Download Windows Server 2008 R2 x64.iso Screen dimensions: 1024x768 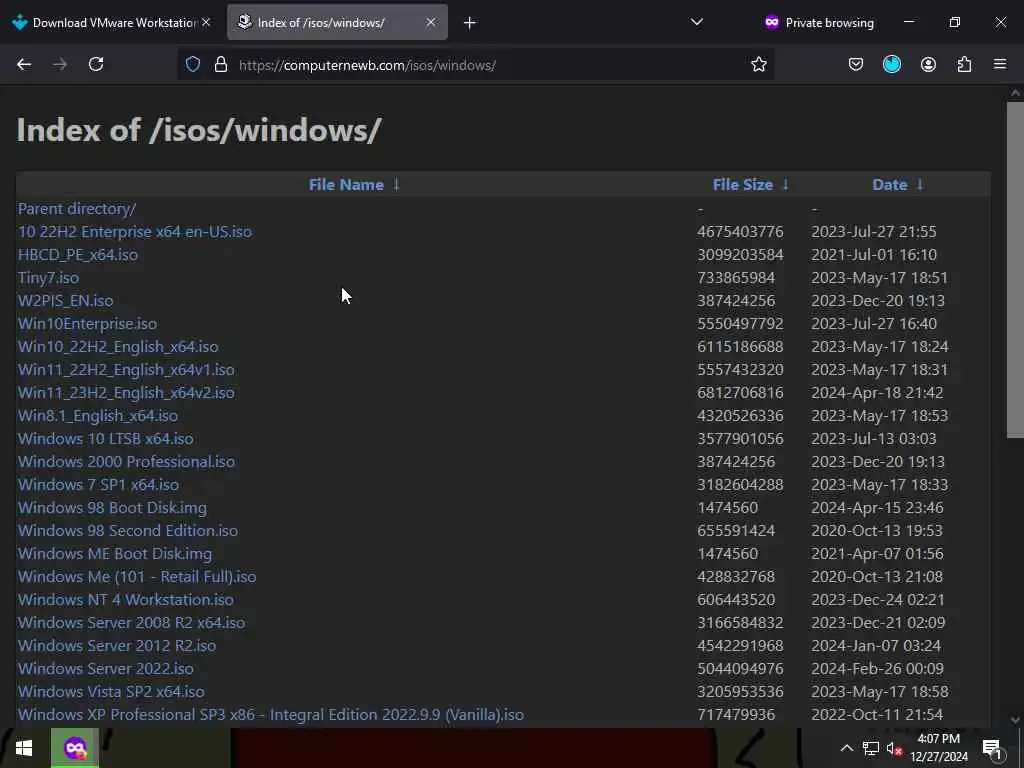pos(131,622)
